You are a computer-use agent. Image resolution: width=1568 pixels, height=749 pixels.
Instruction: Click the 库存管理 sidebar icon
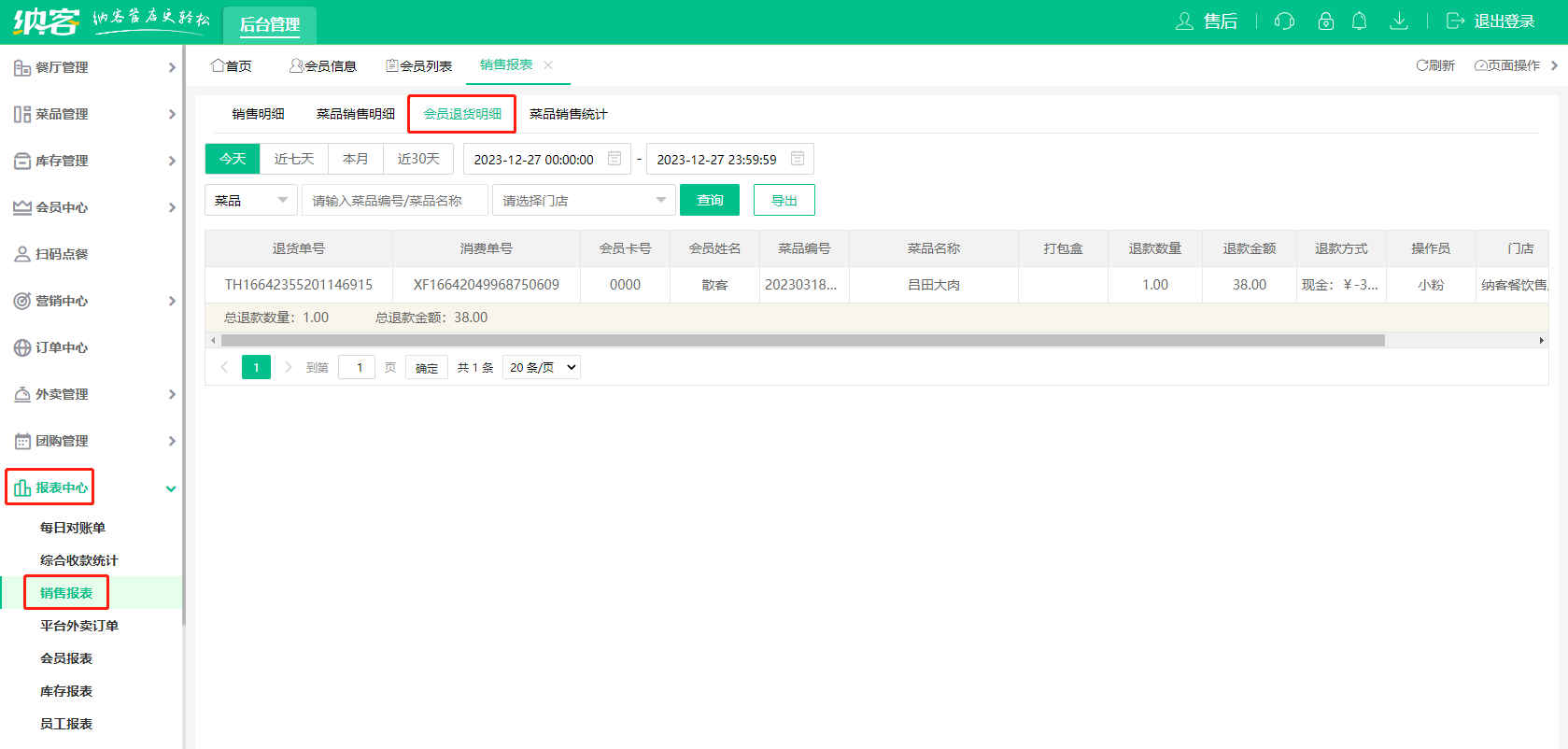pyautogui.click(x=22, y=161)
